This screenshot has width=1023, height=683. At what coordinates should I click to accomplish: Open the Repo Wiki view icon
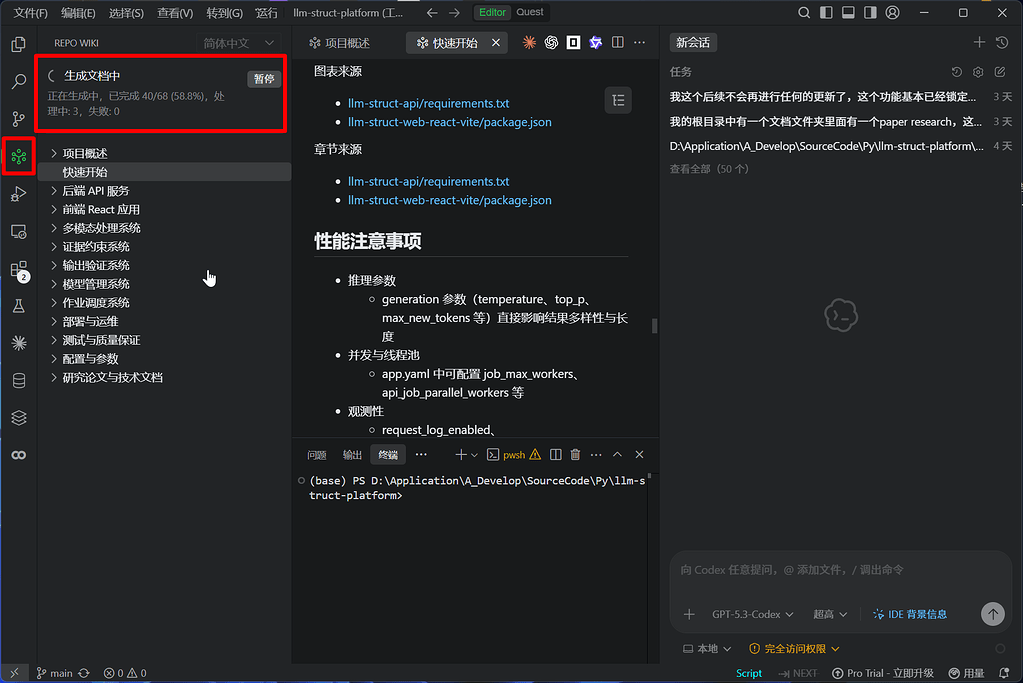18,157
